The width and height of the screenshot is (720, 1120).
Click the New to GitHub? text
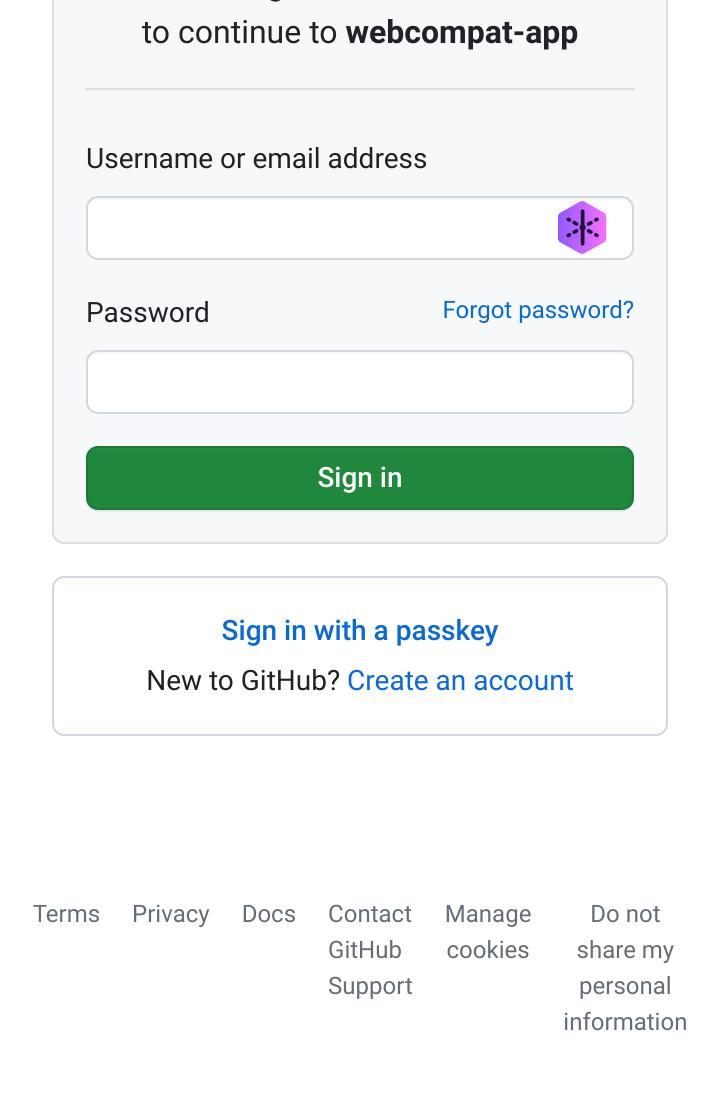click(x=243, y=681)
